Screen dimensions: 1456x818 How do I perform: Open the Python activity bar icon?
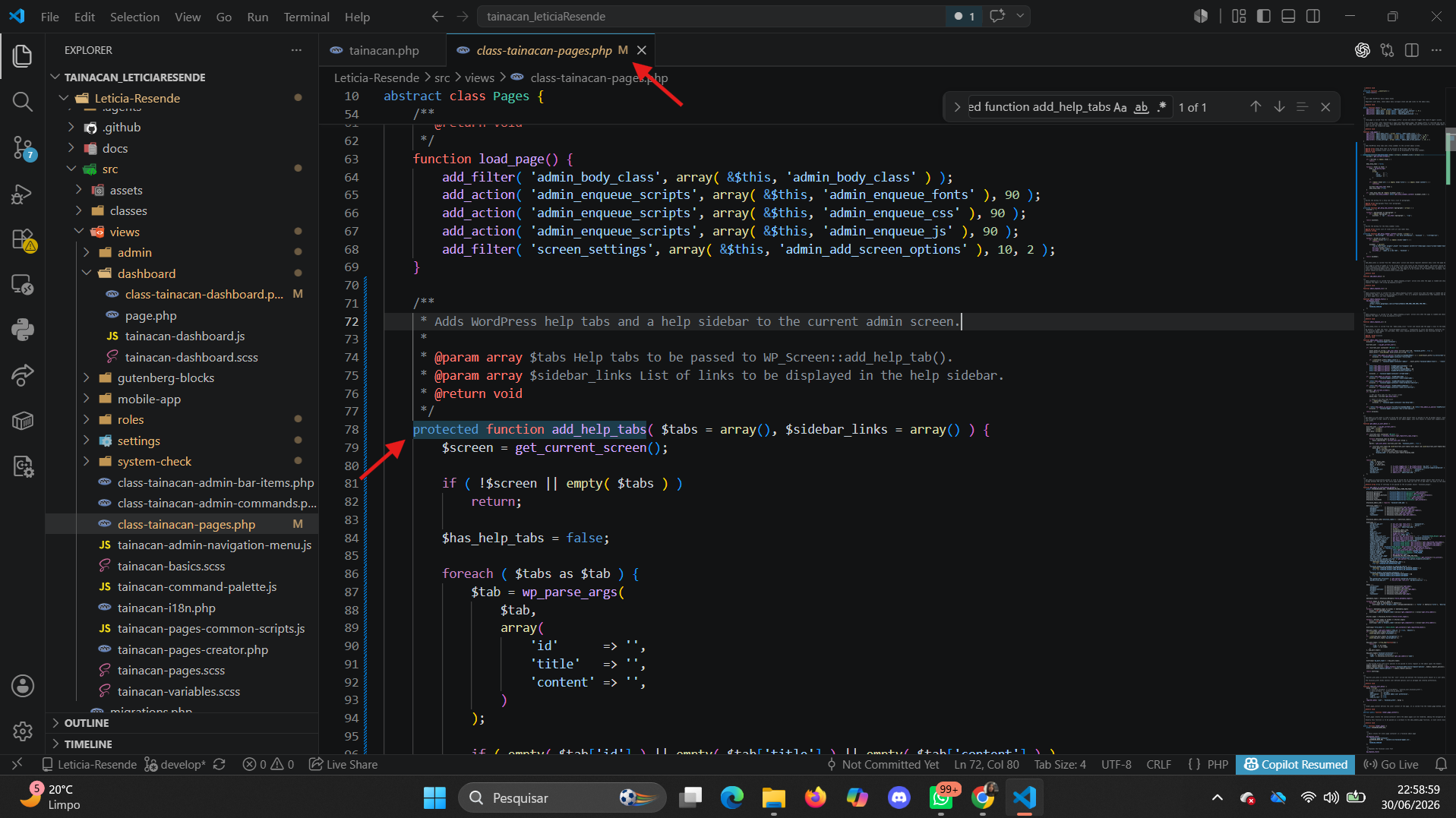(x=22, y=330)
